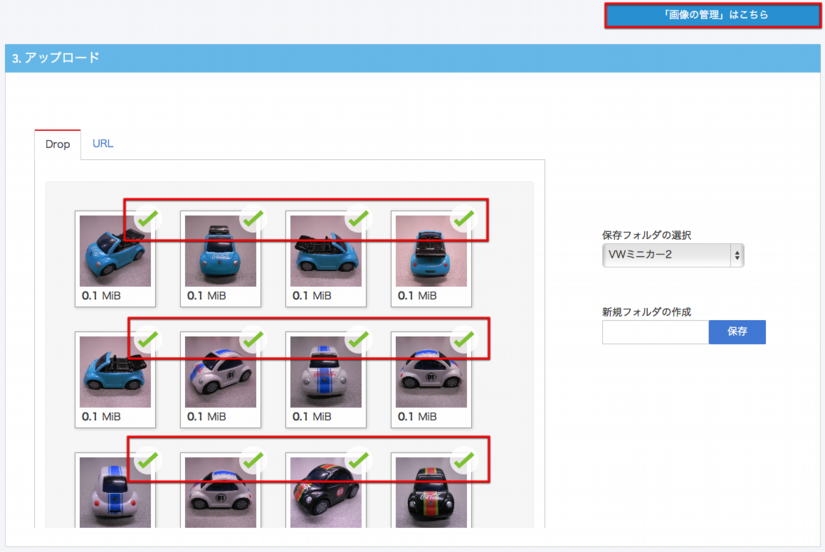825x552 pixels.
Task: Click checkmark on middle-row blue convertible thumbnail
Action: click(147, 340)
